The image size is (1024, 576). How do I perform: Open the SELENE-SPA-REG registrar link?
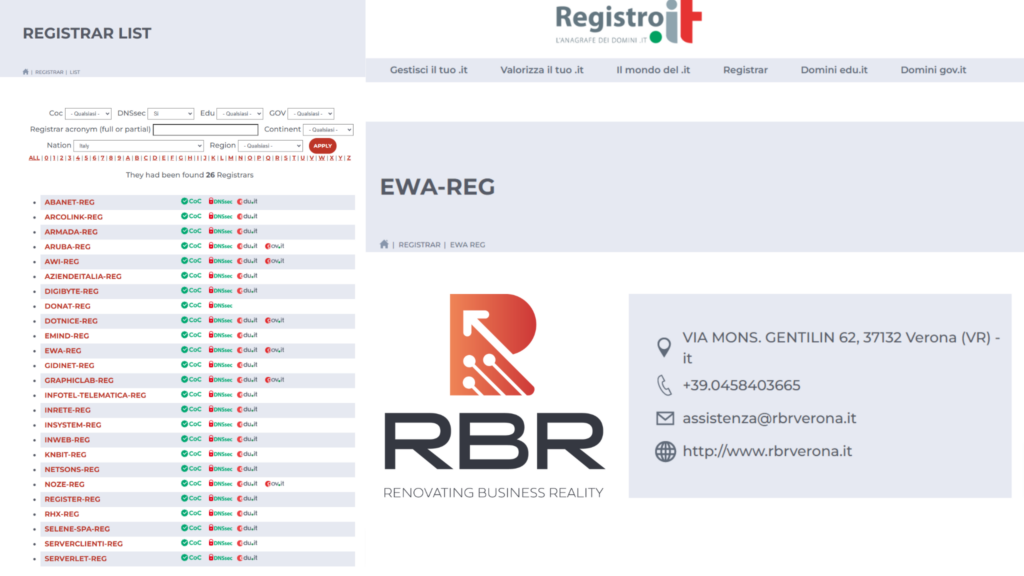(x=77, y=529)
